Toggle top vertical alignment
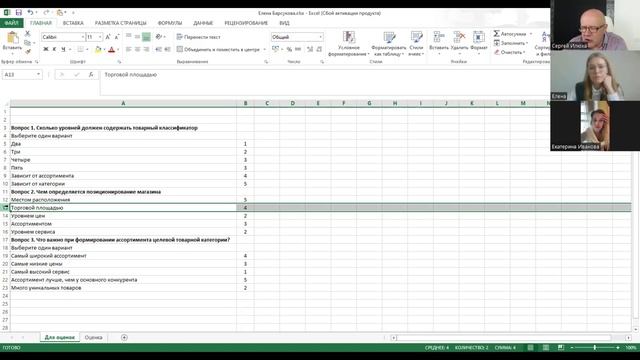 (129, 37)
